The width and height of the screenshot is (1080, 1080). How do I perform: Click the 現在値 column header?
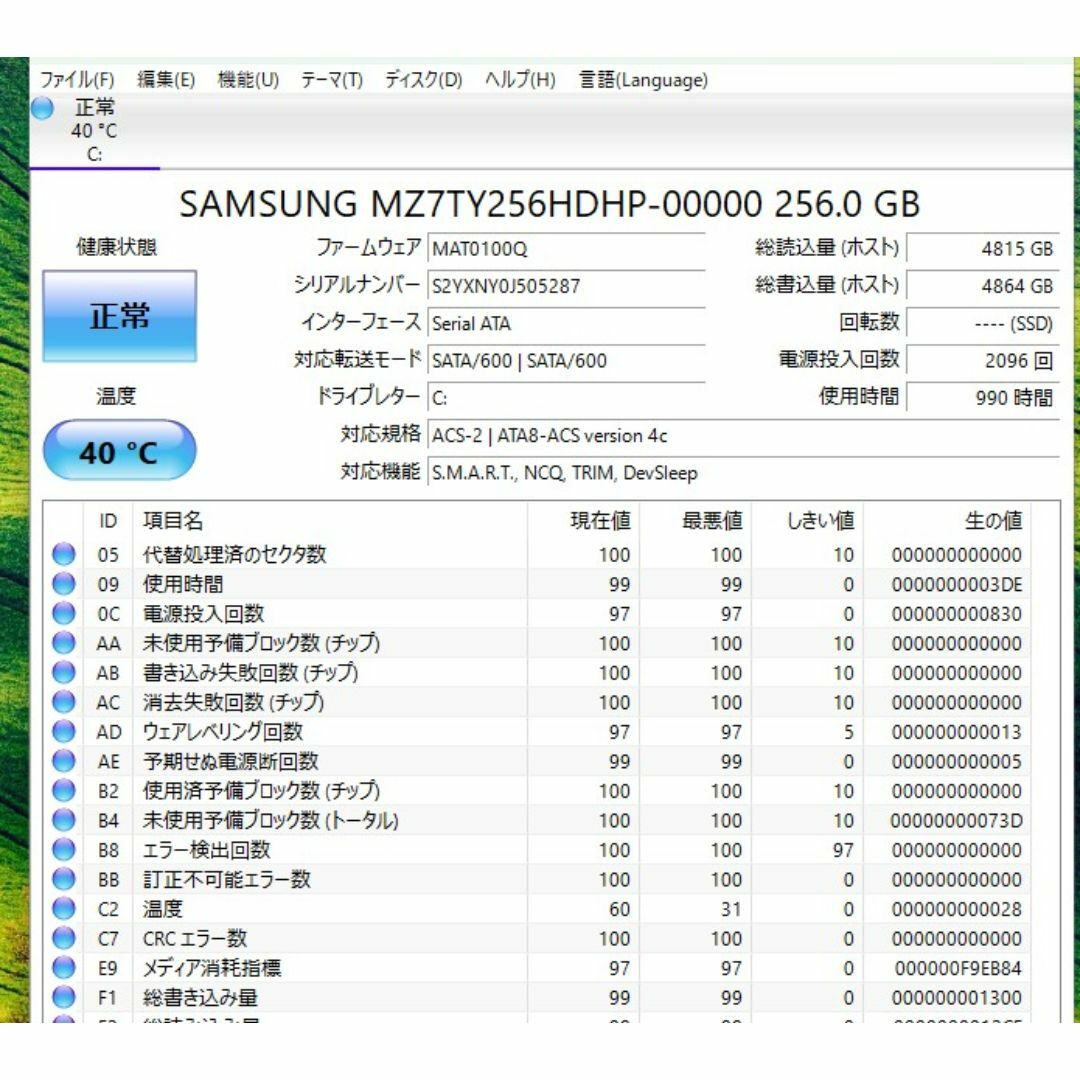point(583,521)
